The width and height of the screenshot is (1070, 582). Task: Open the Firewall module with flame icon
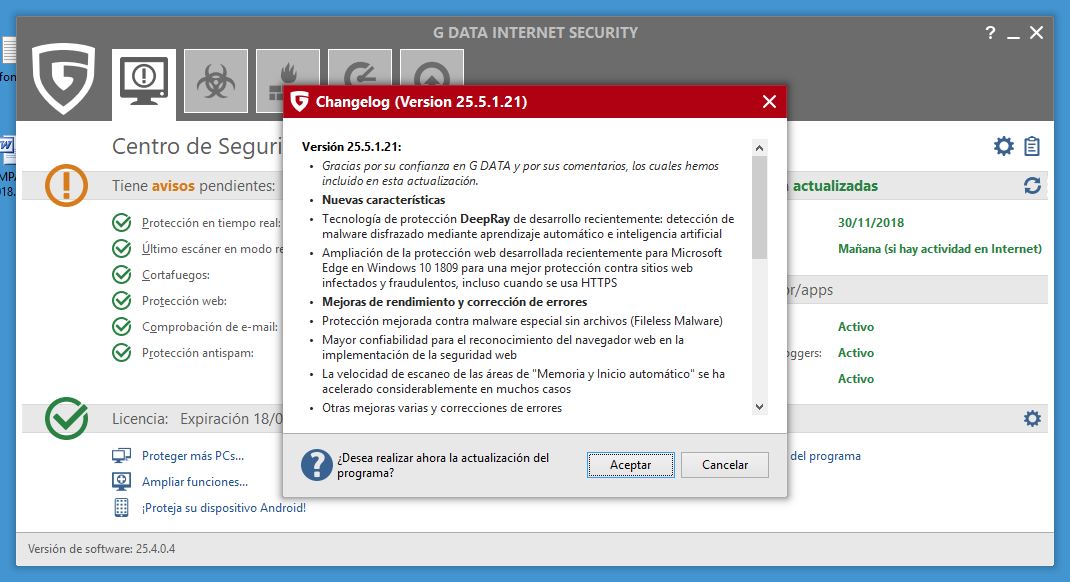pyautogui.click(x=287, y=79)
